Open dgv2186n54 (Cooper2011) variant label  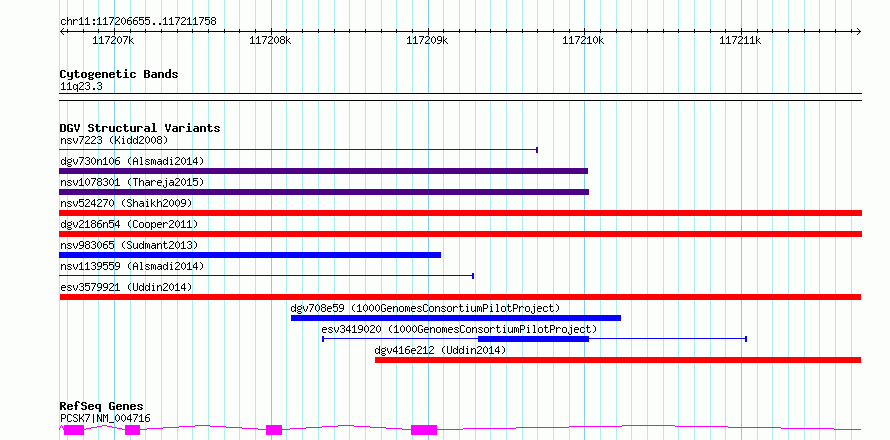[x=129, y=224]
